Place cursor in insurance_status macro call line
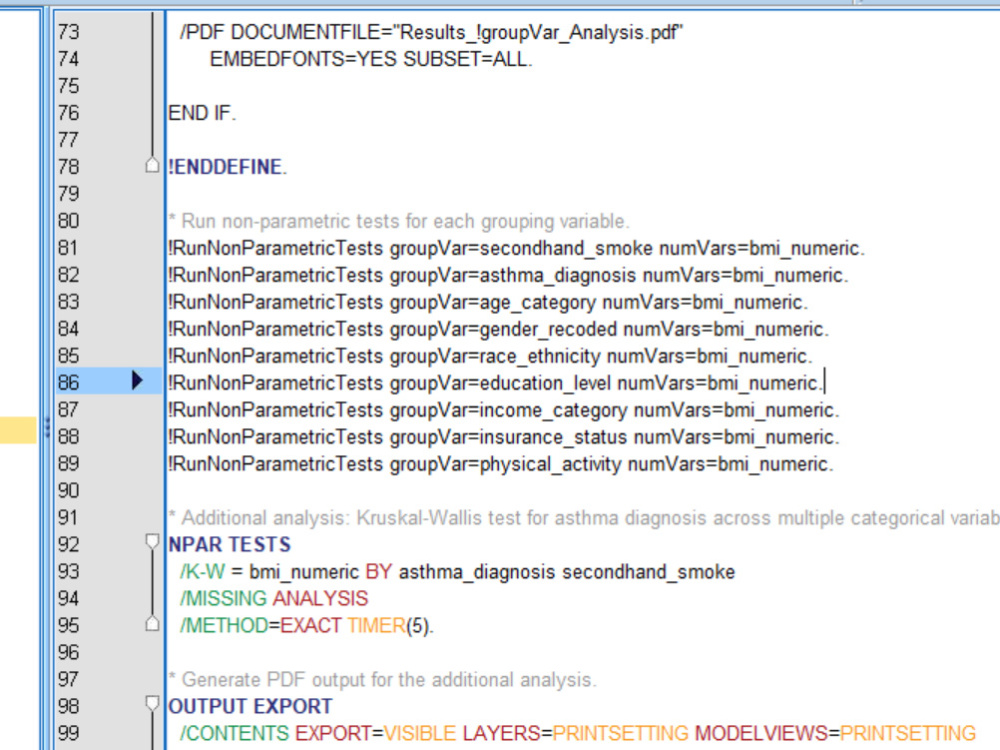1000x750 pixels. pyautogui.click(x=504, y=437)
